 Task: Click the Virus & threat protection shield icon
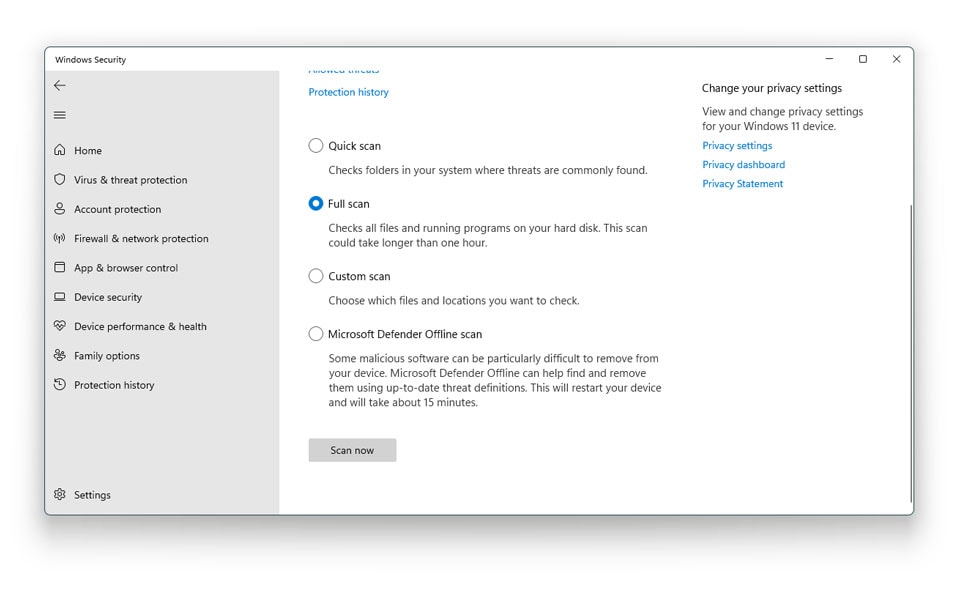pos(59,179)
